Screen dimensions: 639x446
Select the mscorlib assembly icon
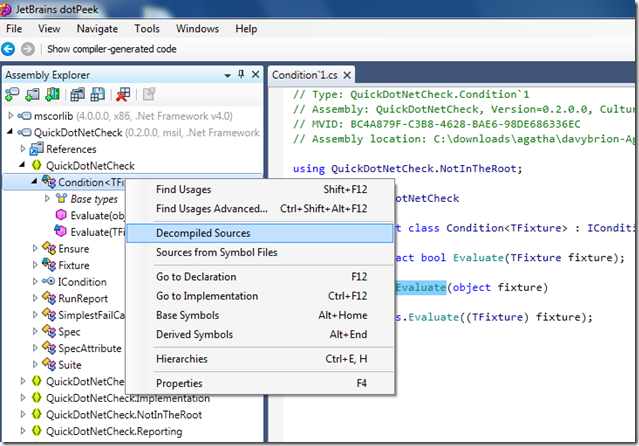[x=24, y=116]
